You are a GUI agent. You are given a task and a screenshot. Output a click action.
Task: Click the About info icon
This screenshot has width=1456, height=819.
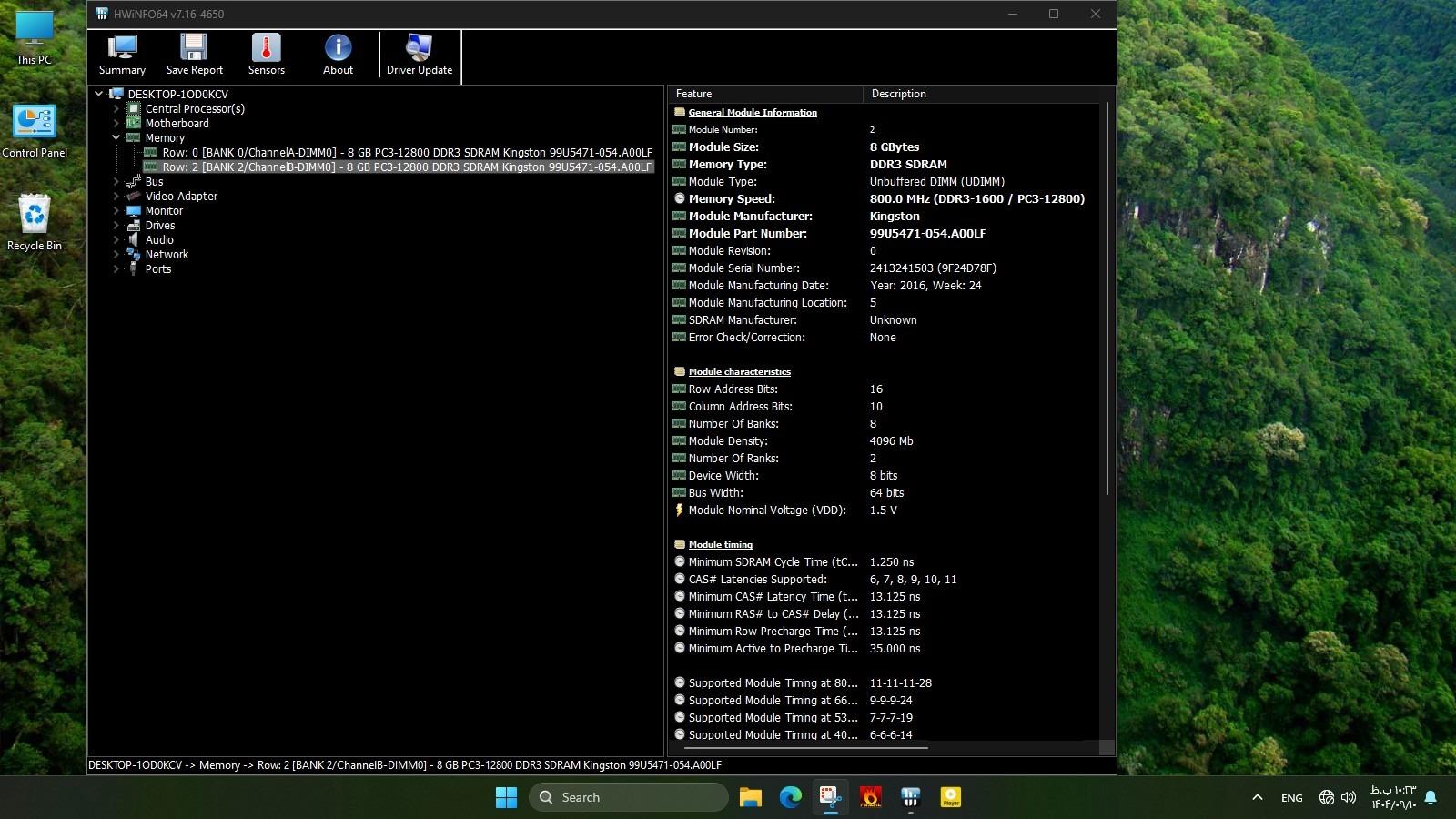tap(338, 55)
